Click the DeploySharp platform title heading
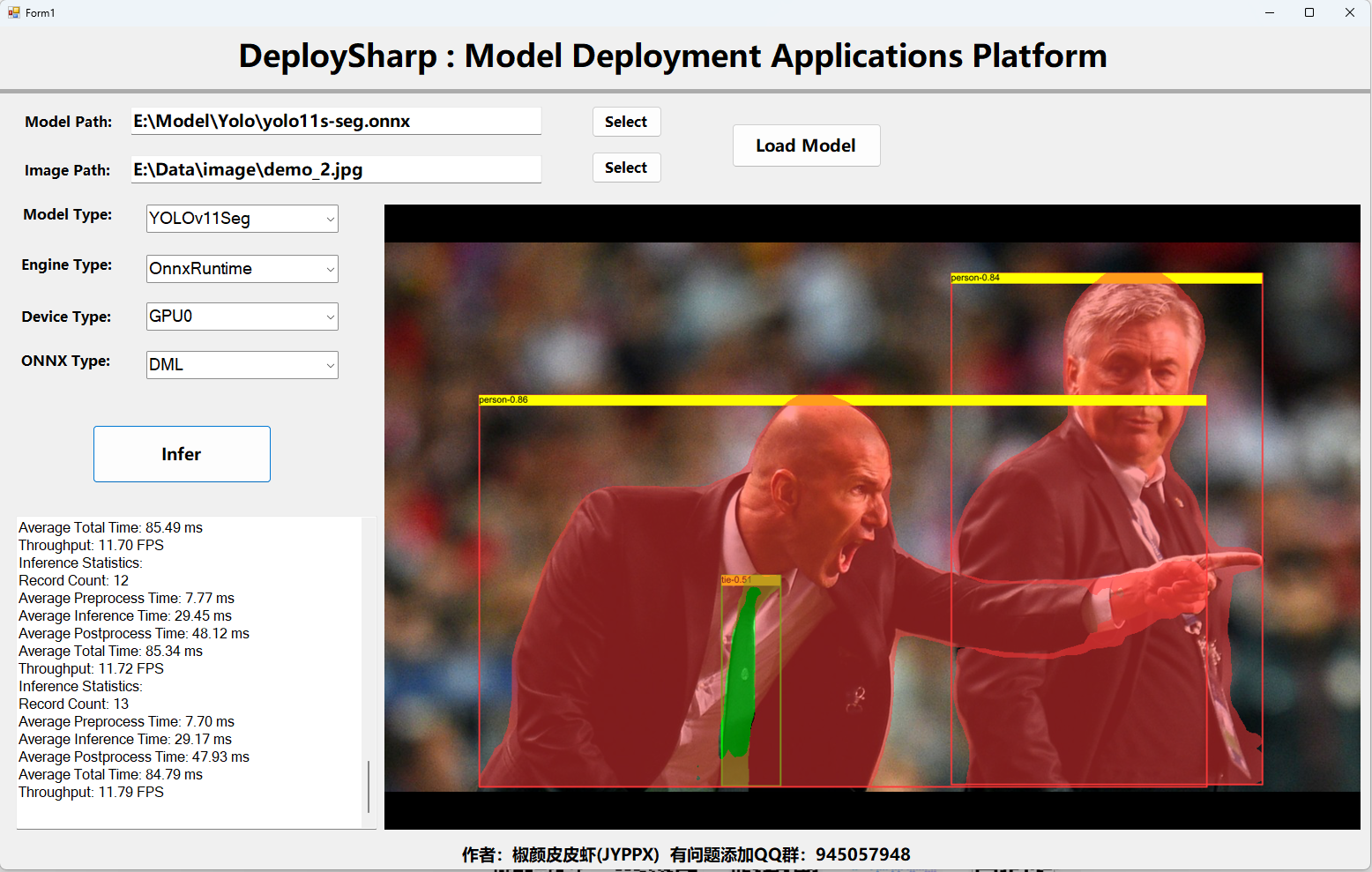Image resolution: width=1372 pixels, height=872 pixels. click(x=673, y=56)
